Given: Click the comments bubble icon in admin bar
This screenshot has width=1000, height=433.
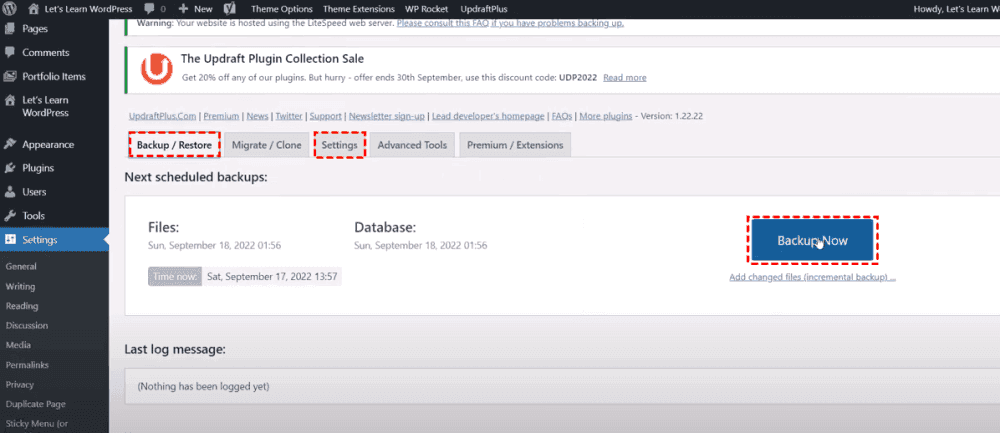Looking at the screenshot, I should pyautogui.click(x=149, y=9).
